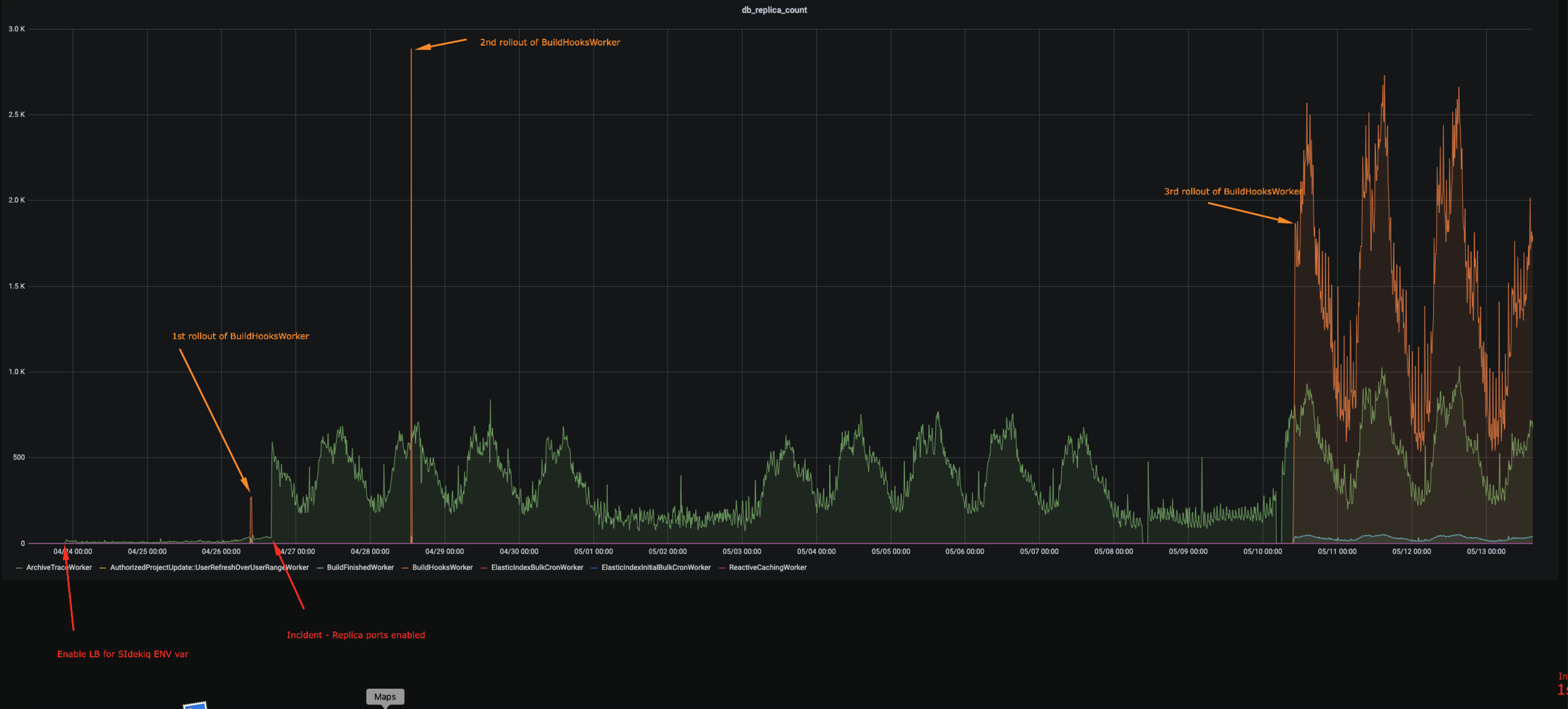Click the 05/10 00:00 x-axis tick label

click(x=1263, y=552)
